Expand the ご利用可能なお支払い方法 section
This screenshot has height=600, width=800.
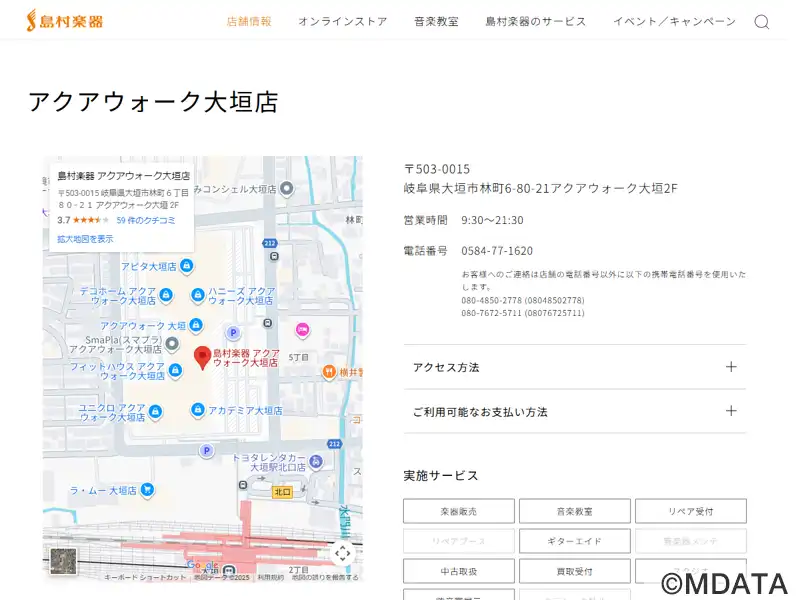coord(574,411)
